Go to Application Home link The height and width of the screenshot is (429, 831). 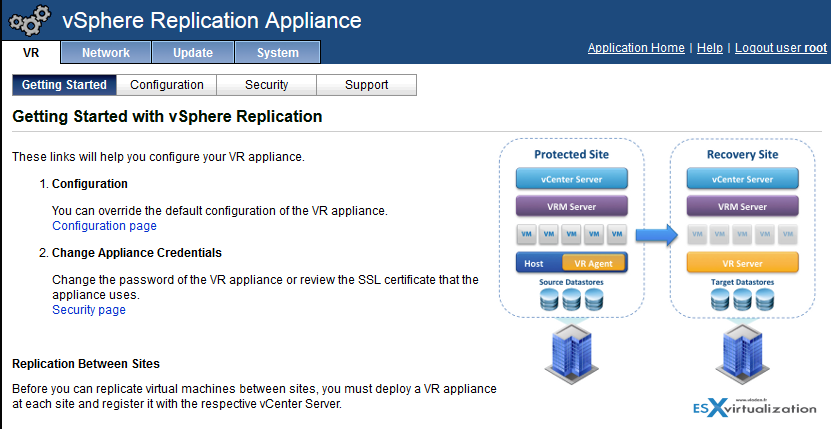point(636,48)
